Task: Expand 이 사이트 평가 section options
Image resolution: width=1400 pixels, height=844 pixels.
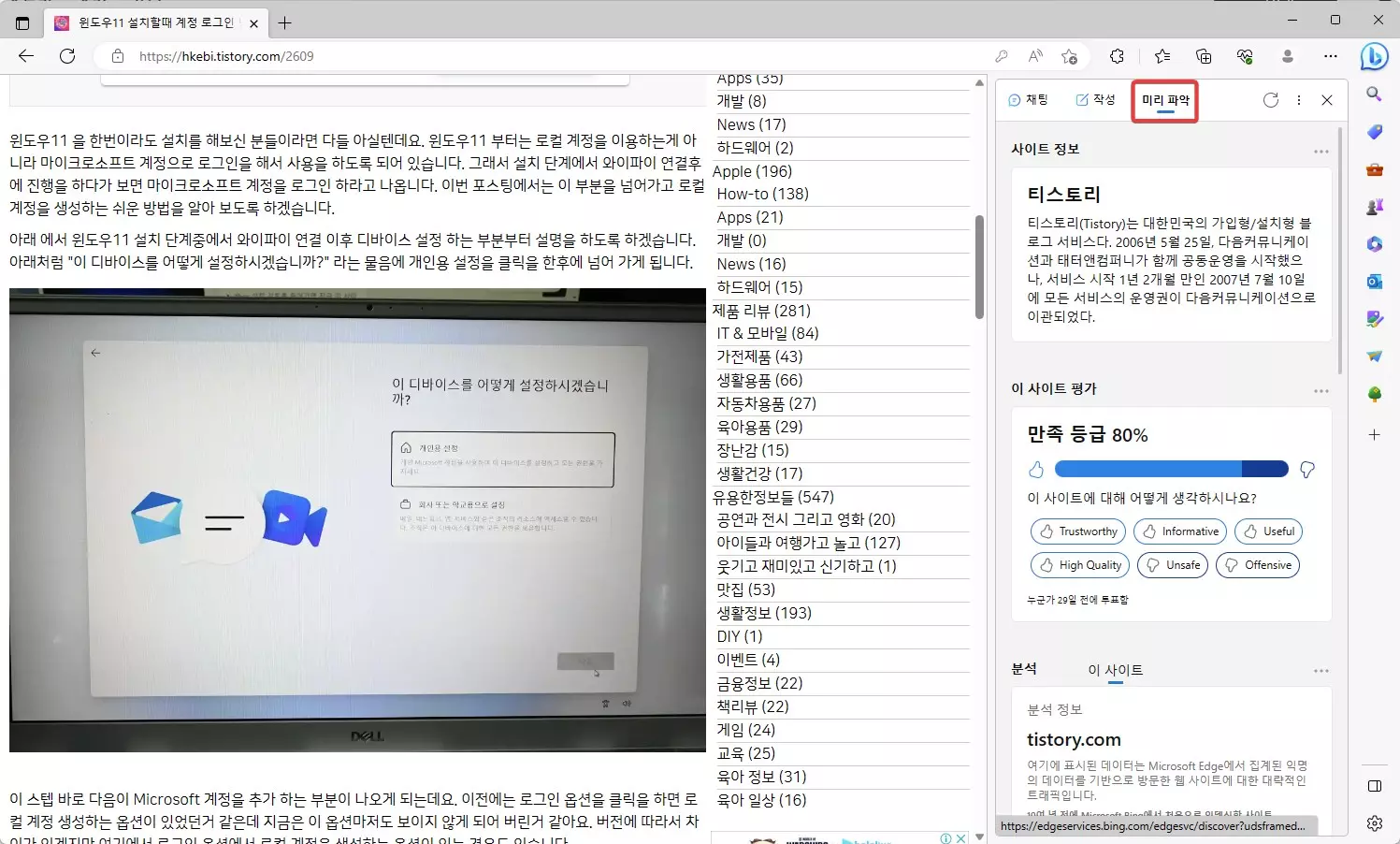Action: (x=1321, y=391)
